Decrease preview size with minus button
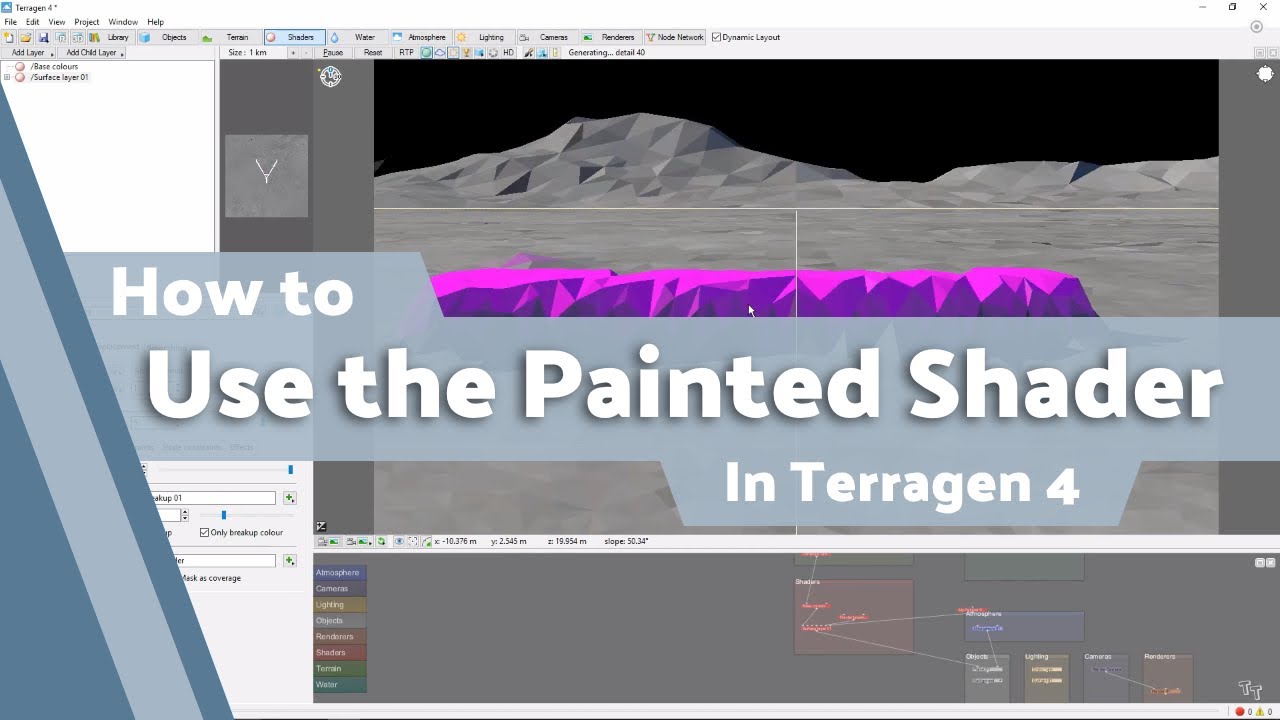Image resolution: width=1280 pixels, height=720 pixels. pyautogui.click(x=306, y=52)
